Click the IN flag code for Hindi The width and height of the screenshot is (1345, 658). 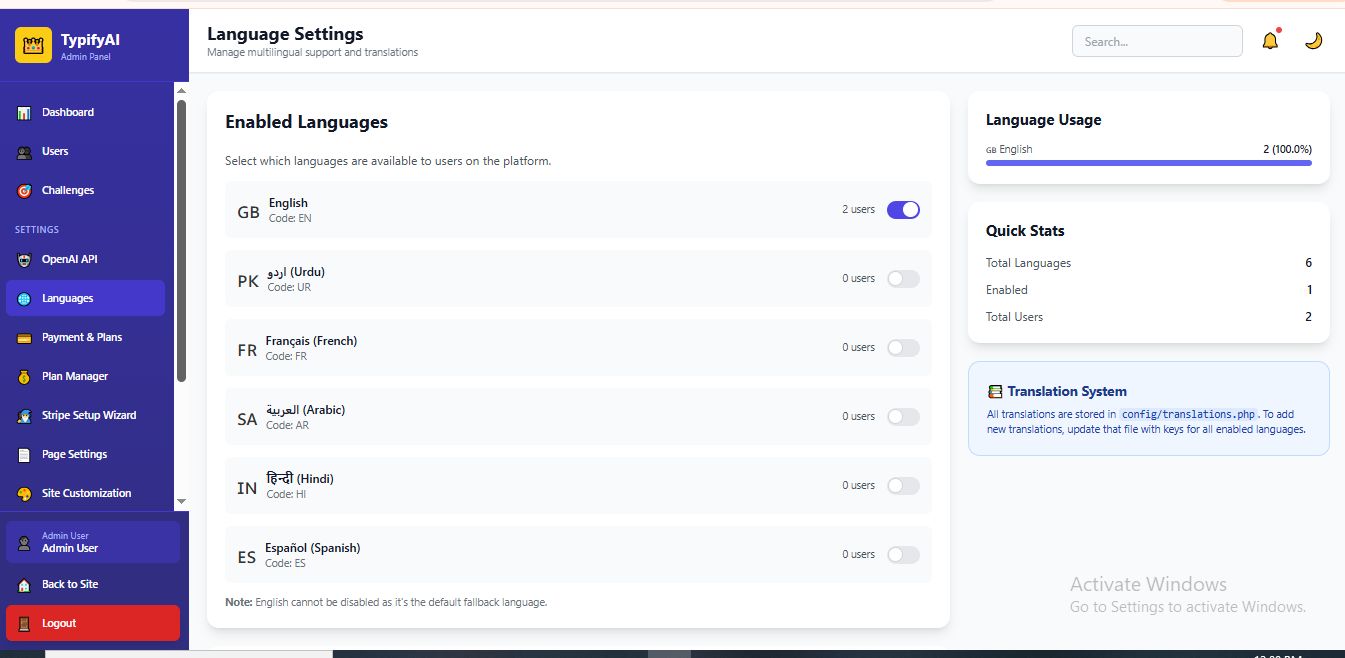point(247,488)
